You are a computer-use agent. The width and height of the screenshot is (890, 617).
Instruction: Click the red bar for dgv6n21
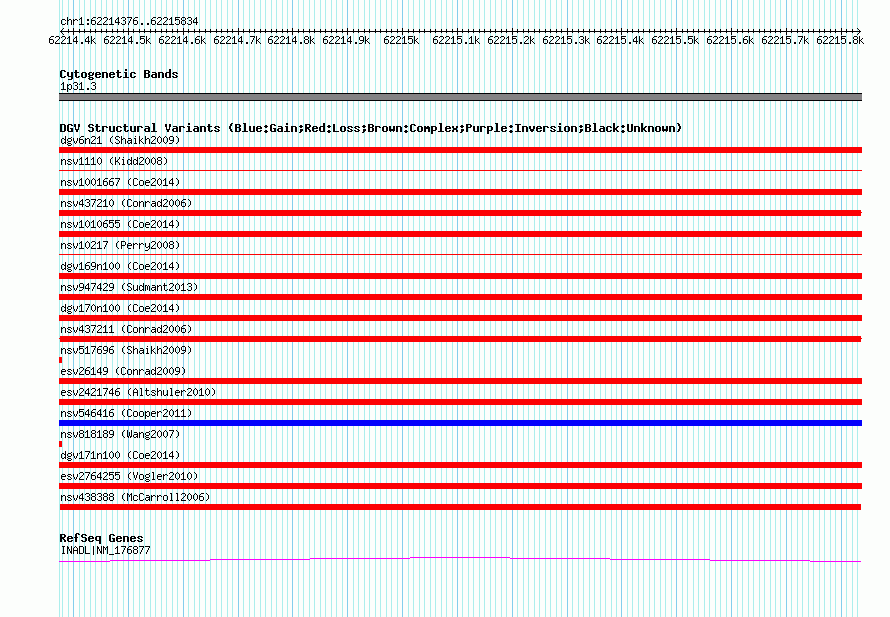coord(460,150)
